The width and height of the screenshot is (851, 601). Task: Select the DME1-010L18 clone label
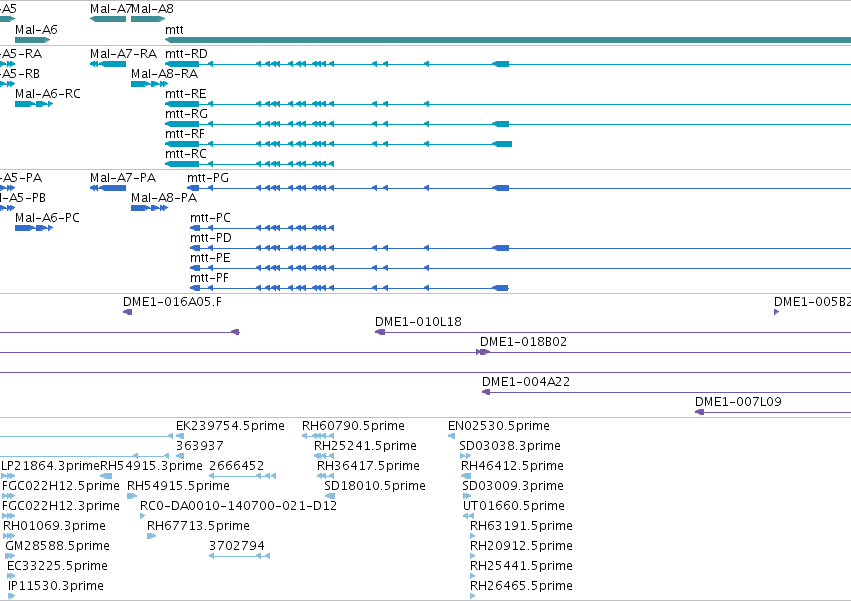point(418,322)
